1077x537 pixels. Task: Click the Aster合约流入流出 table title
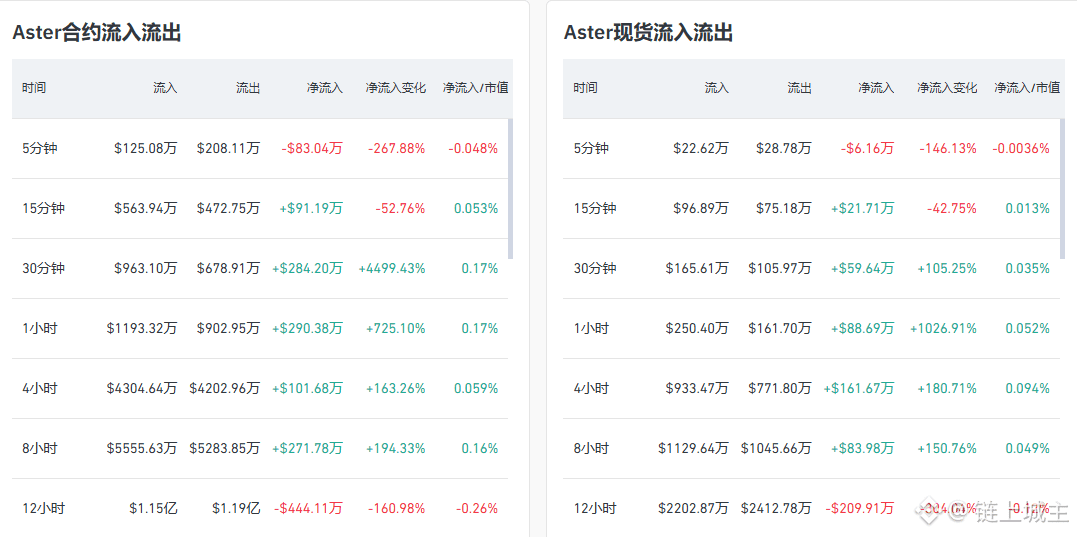coord(96,32)
